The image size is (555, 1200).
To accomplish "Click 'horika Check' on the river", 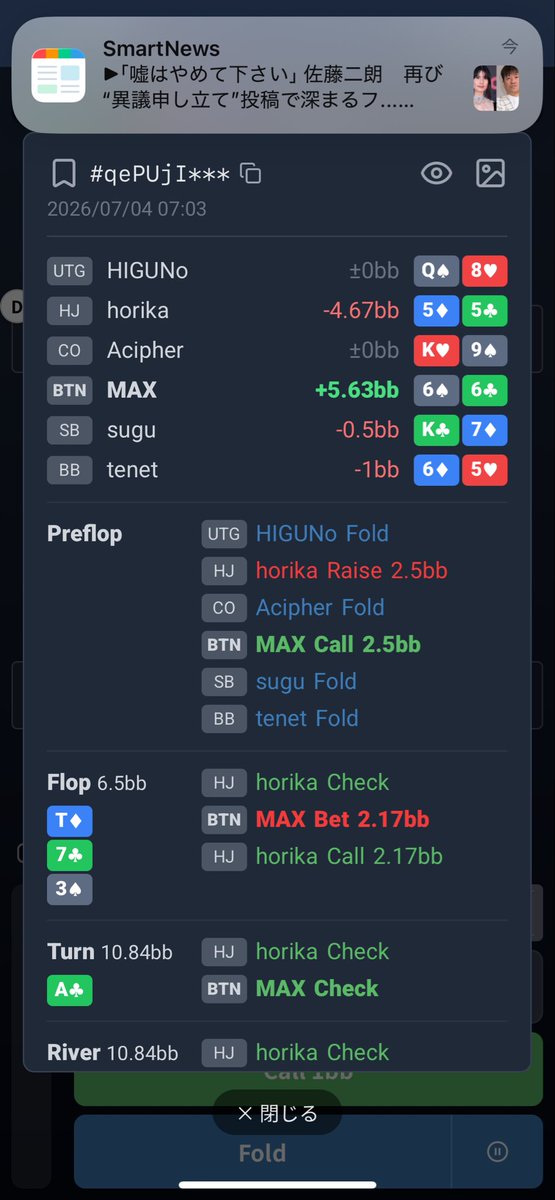I will 322,1052.
